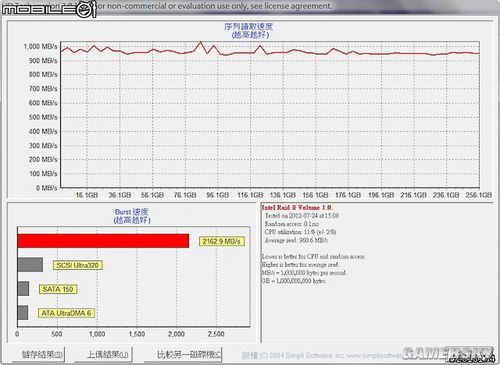Click the SATA 150 label
The height and width of the screenshot is (365, 500).
[x=58, y=289]
